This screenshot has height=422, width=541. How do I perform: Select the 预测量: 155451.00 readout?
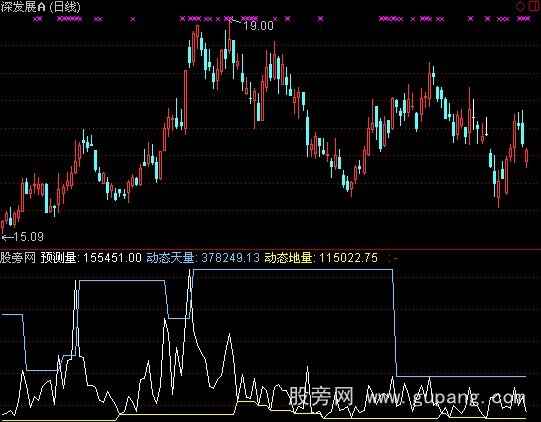pyautogui.click(x=91, y=258)
